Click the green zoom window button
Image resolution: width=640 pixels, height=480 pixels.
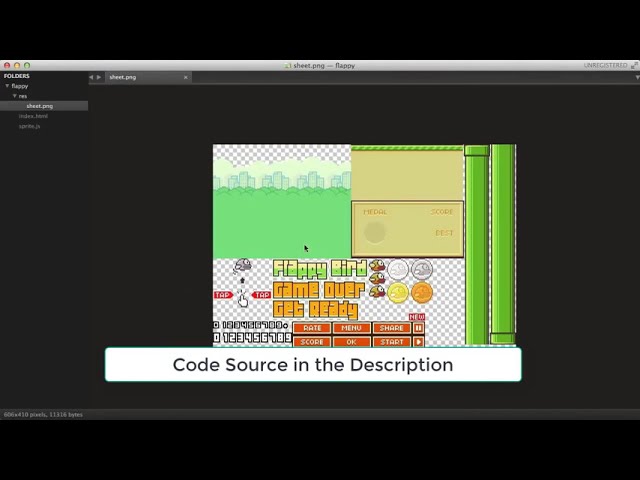tap(27, 65)
